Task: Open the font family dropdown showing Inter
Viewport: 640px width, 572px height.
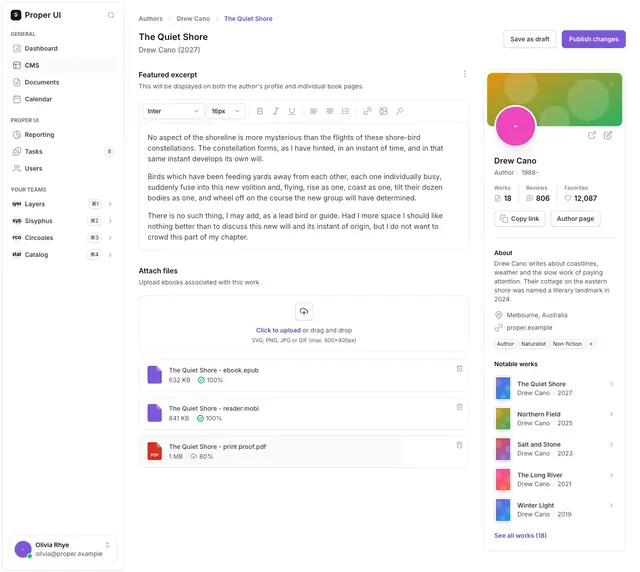Action: tap(173, 111)
